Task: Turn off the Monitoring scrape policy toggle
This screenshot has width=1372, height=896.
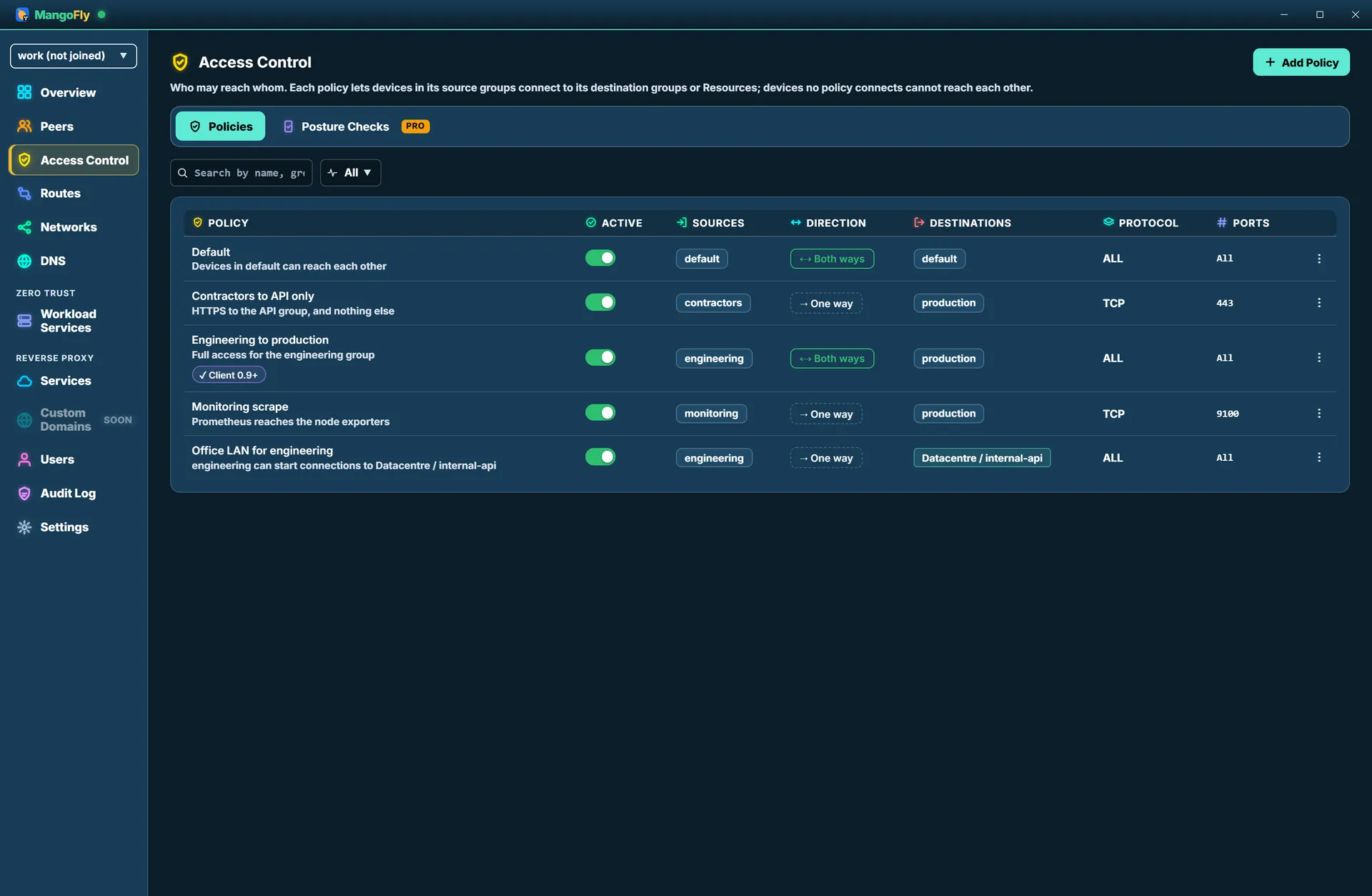Action: click(x=600, y=412)
